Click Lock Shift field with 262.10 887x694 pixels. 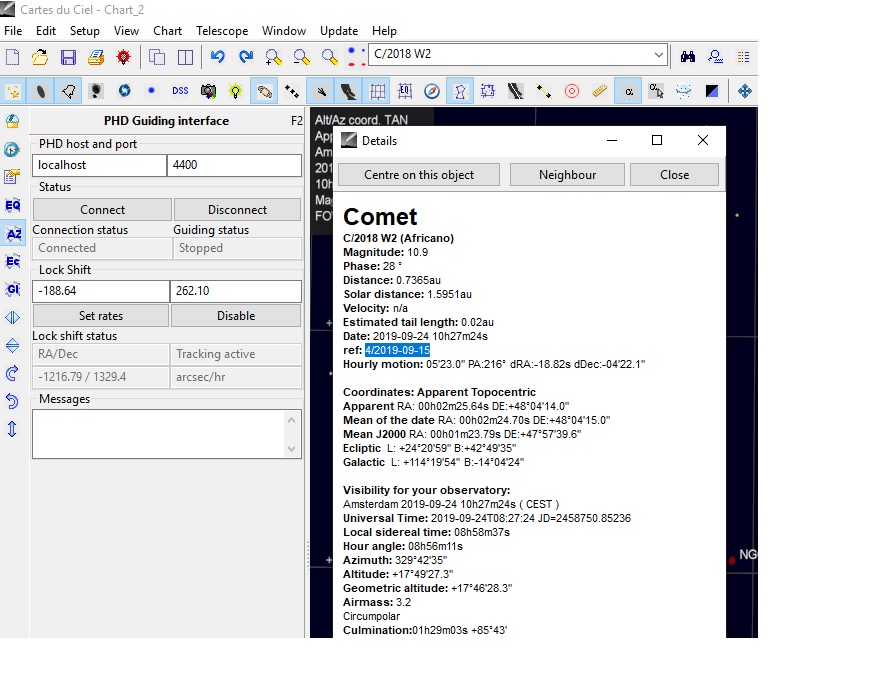click(x=235, y=291)
